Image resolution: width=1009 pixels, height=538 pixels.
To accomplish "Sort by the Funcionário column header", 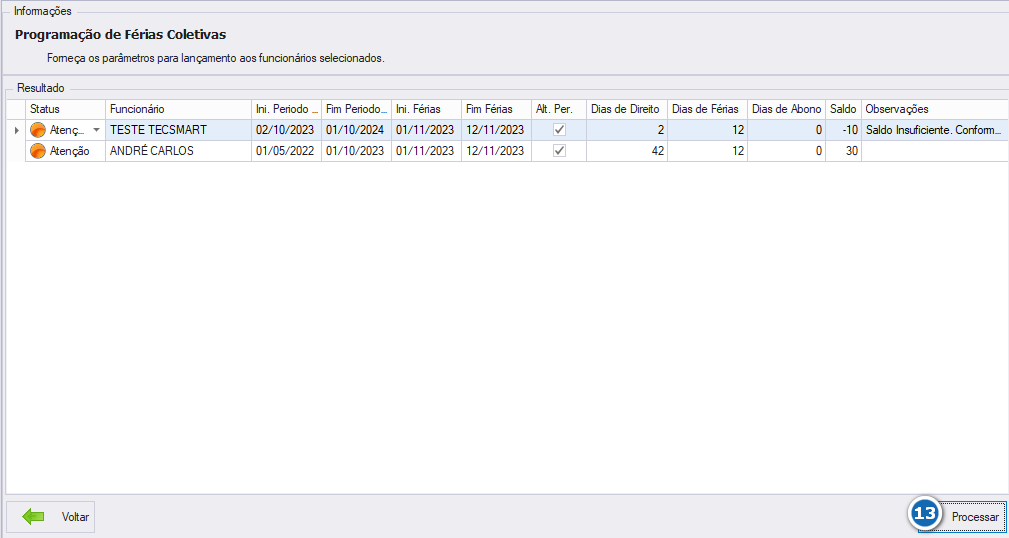I will click(178, 109).
